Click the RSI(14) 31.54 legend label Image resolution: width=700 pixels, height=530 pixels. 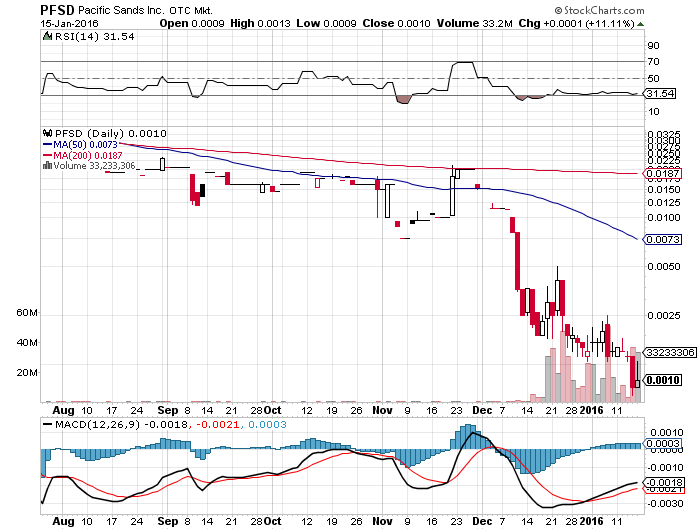coord(95,37)
